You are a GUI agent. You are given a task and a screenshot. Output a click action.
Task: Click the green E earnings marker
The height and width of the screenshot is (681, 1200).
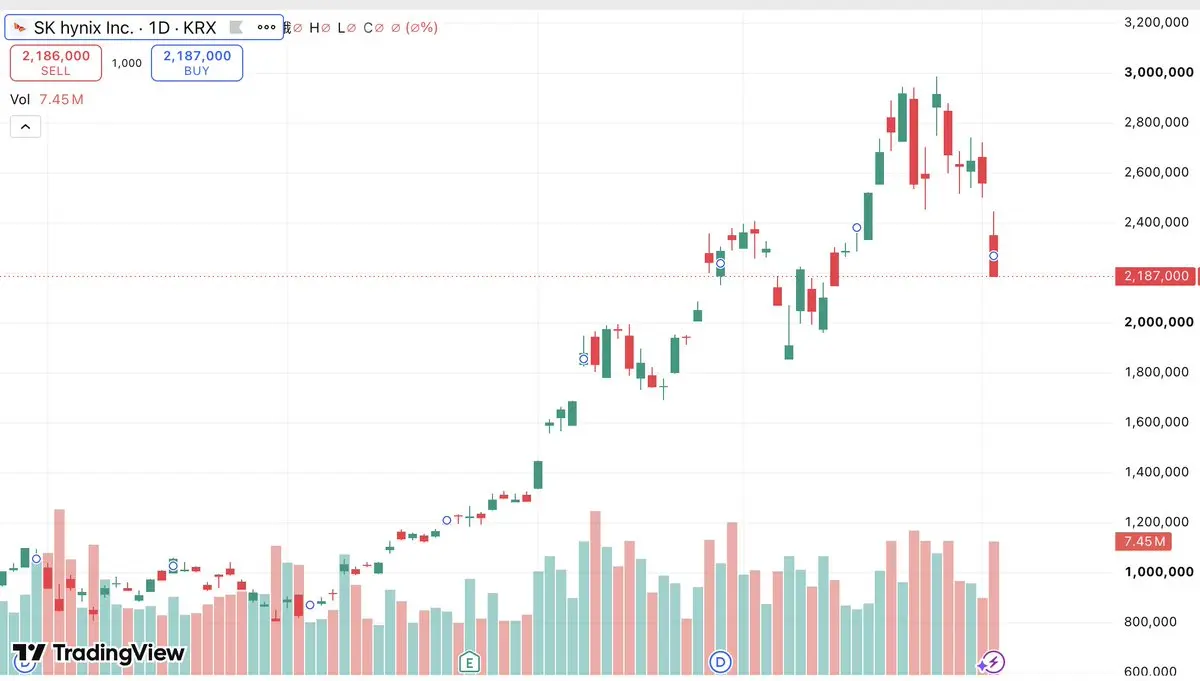pos(468,661)
